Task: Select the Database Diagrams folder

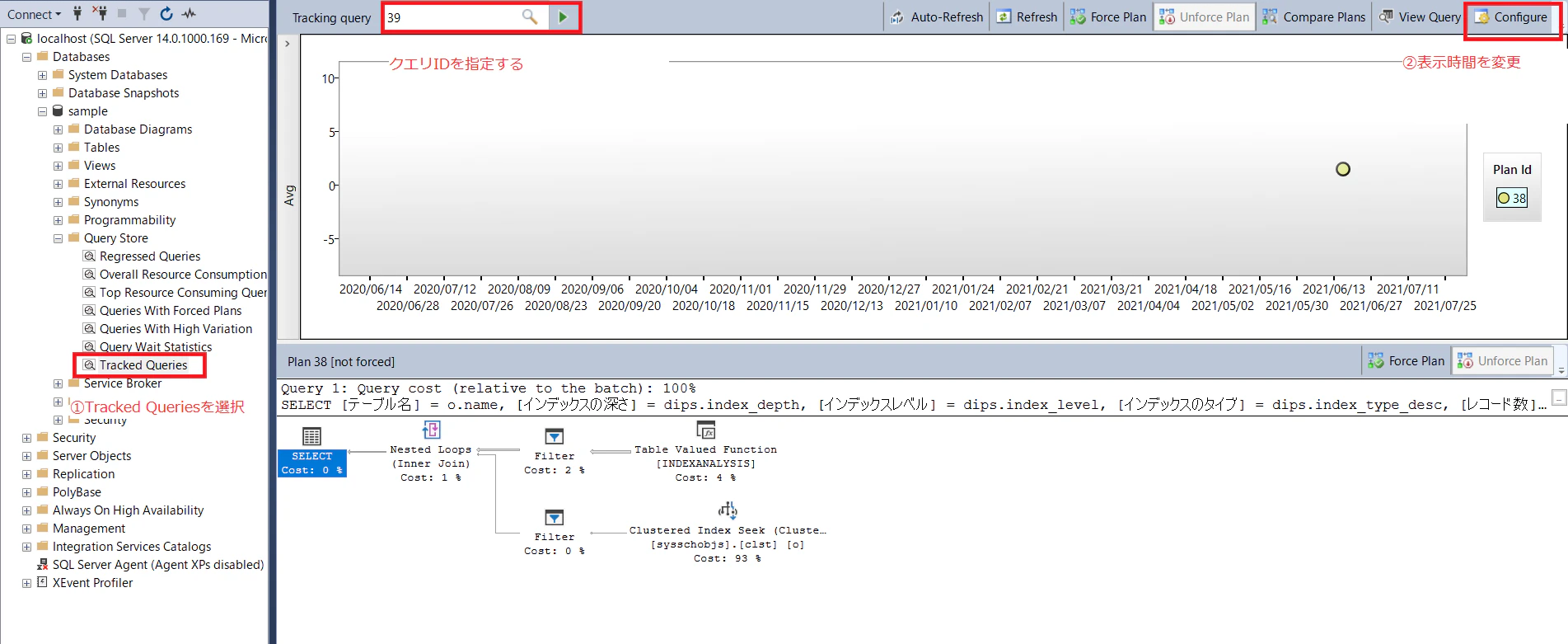Action: (x=138, y=129)
